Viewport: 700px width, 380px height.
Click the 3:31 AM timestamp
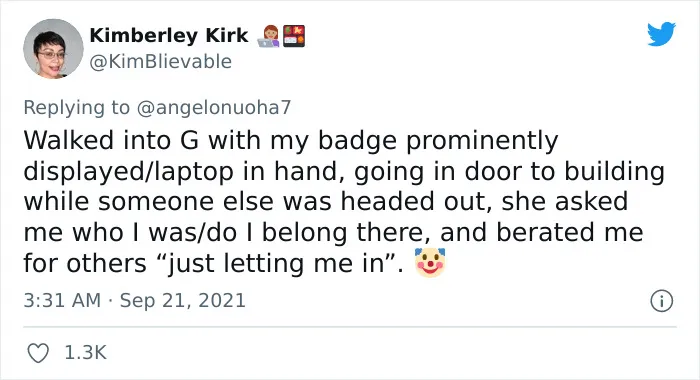pos(62,300)
